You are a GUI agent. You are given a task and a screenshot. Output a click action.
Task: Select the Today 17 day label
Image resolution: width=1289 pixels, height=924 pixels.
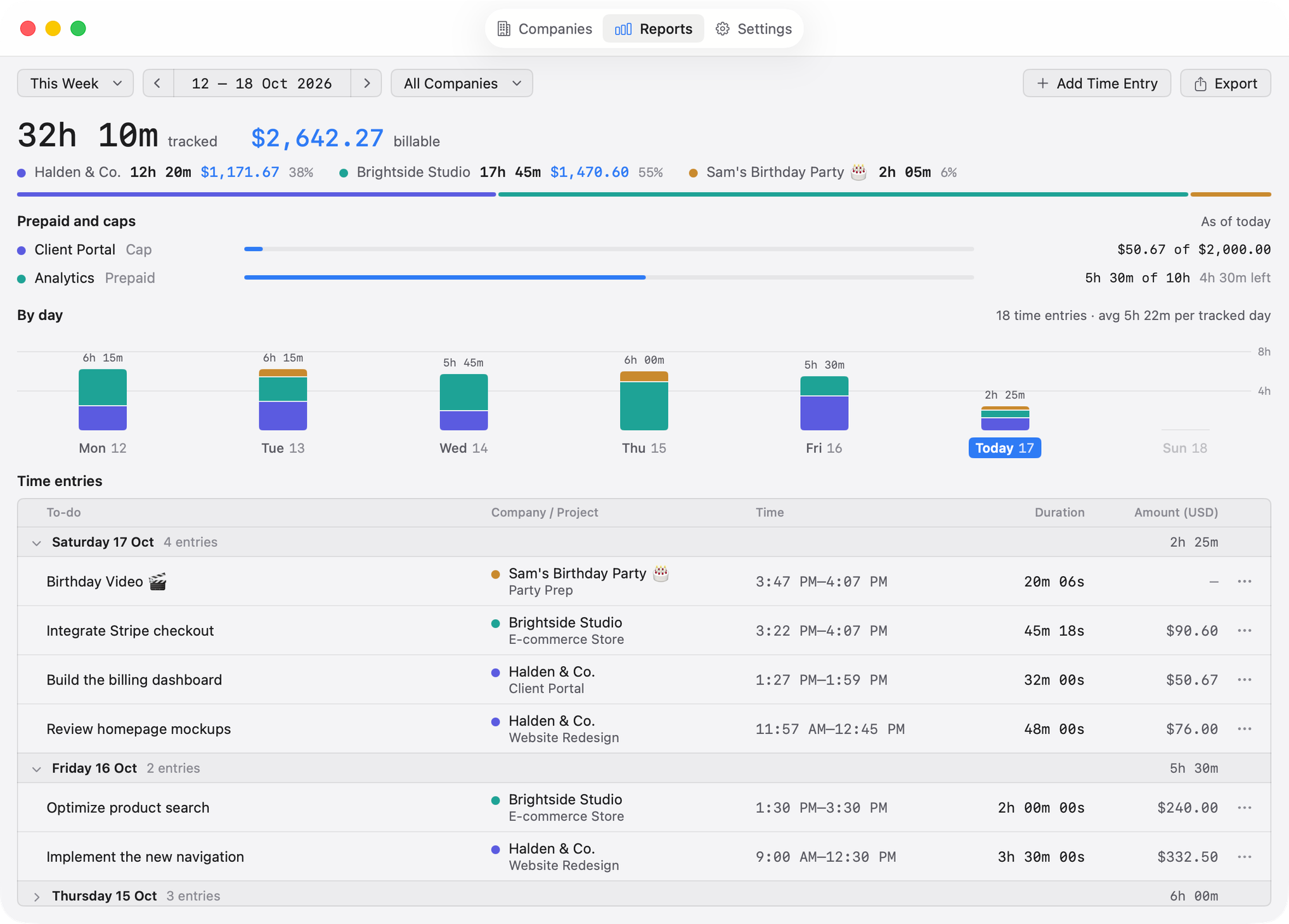[x=1004, y=448]
